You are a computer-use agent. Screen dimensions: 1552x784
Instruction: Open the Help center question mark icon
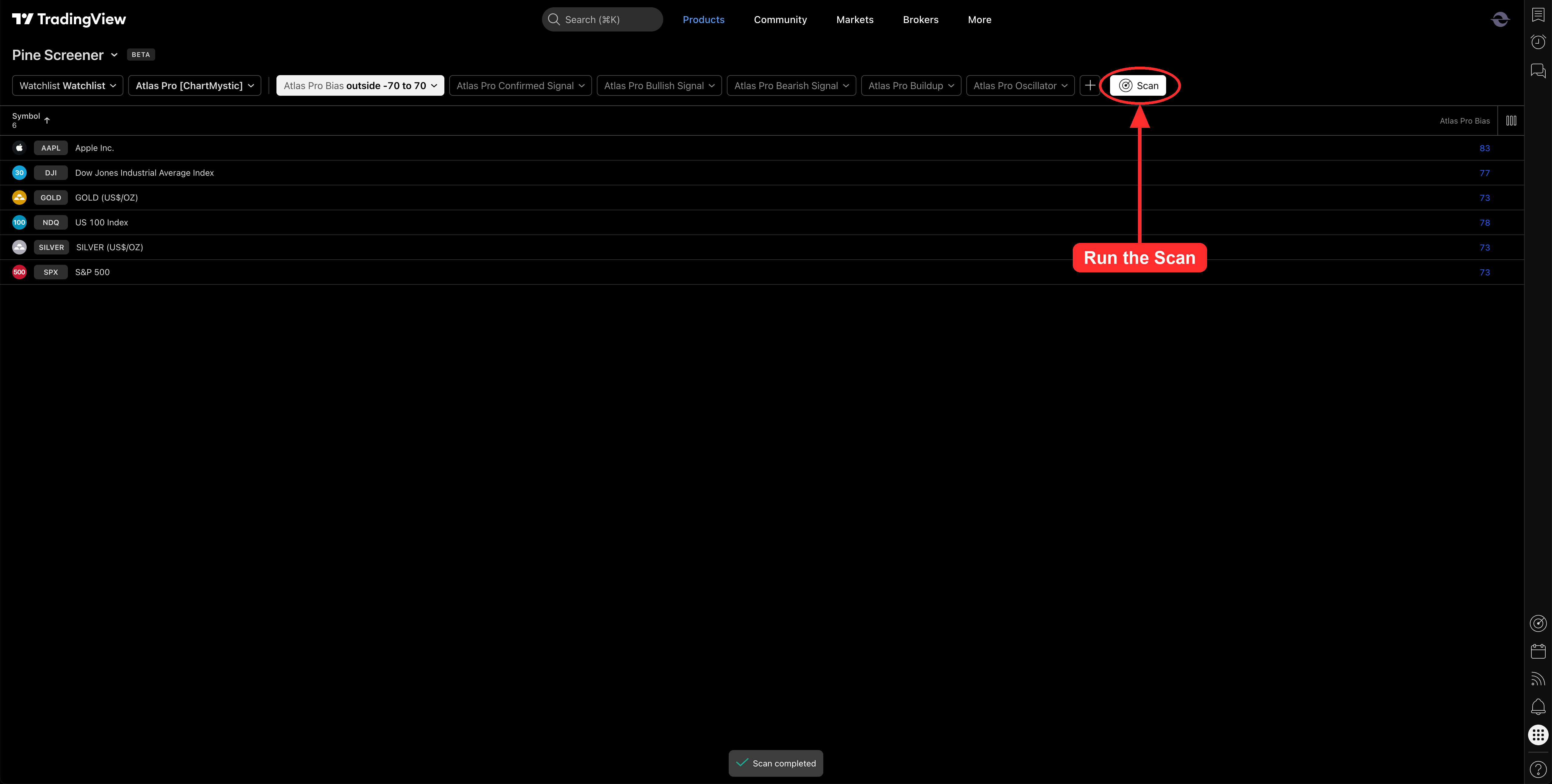1538,769
